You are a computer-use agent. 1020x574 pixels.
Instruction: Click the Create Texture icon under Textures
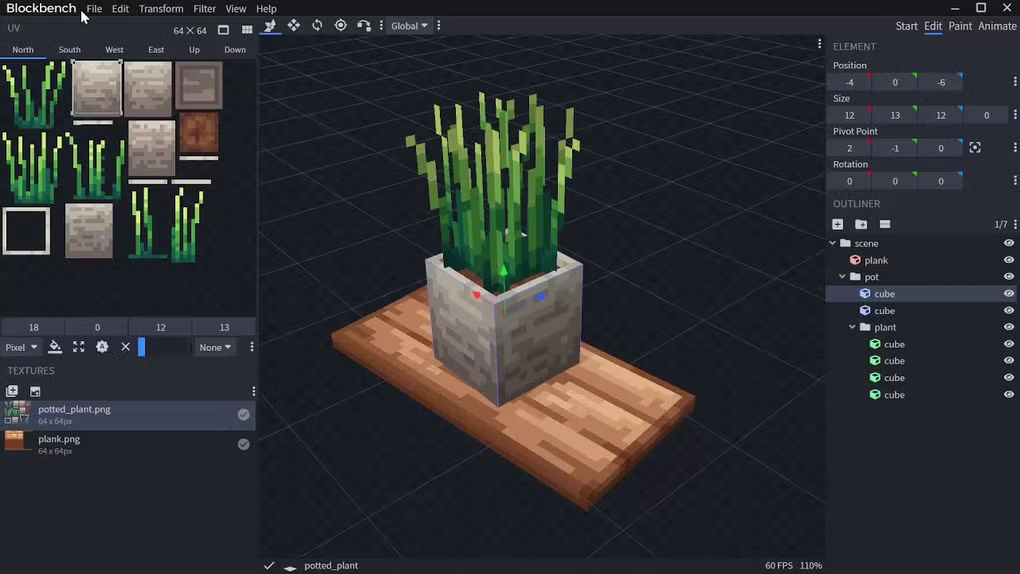point(35,391)
